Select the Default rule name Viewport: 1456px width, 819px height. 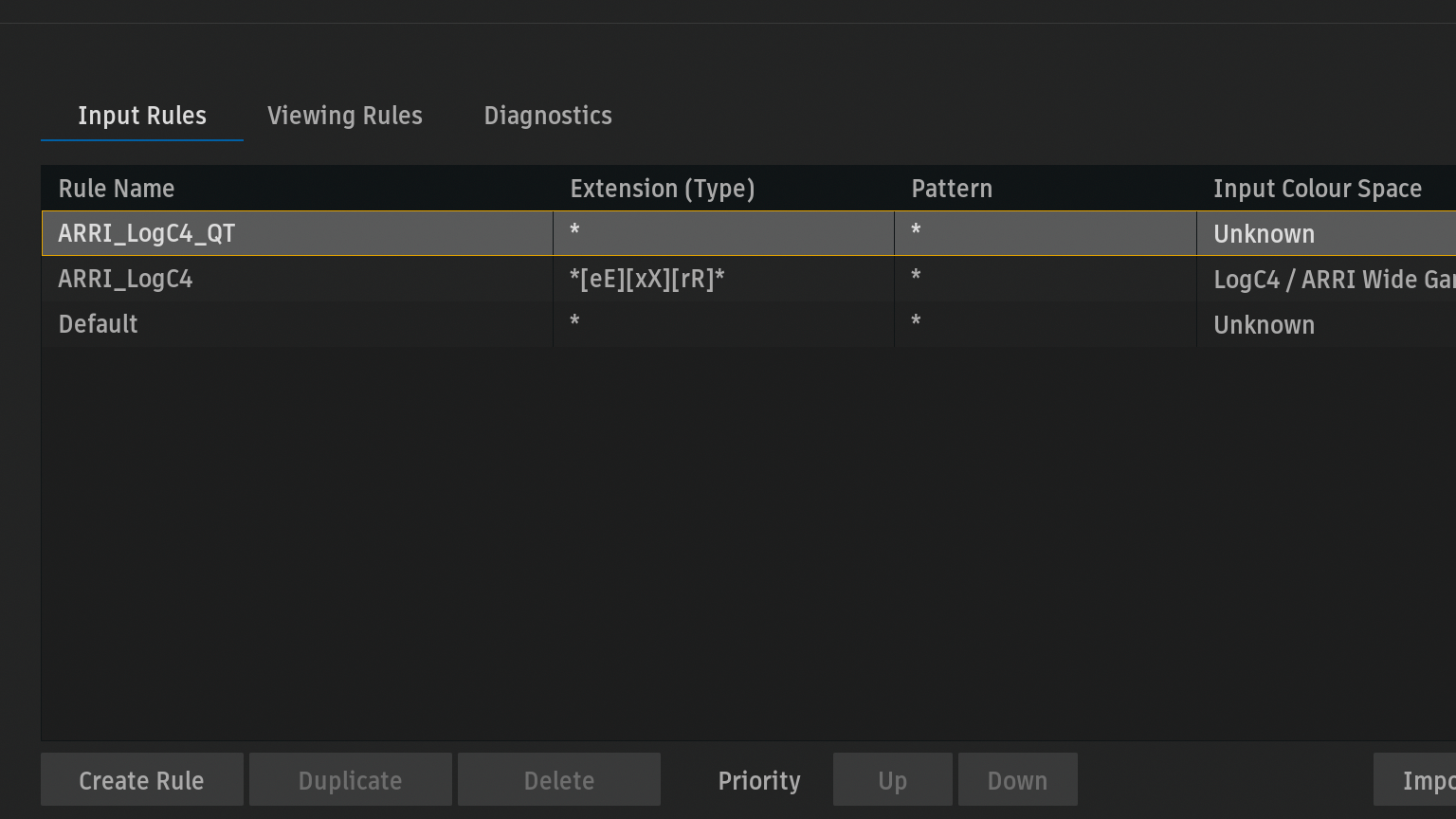point(99,324)
